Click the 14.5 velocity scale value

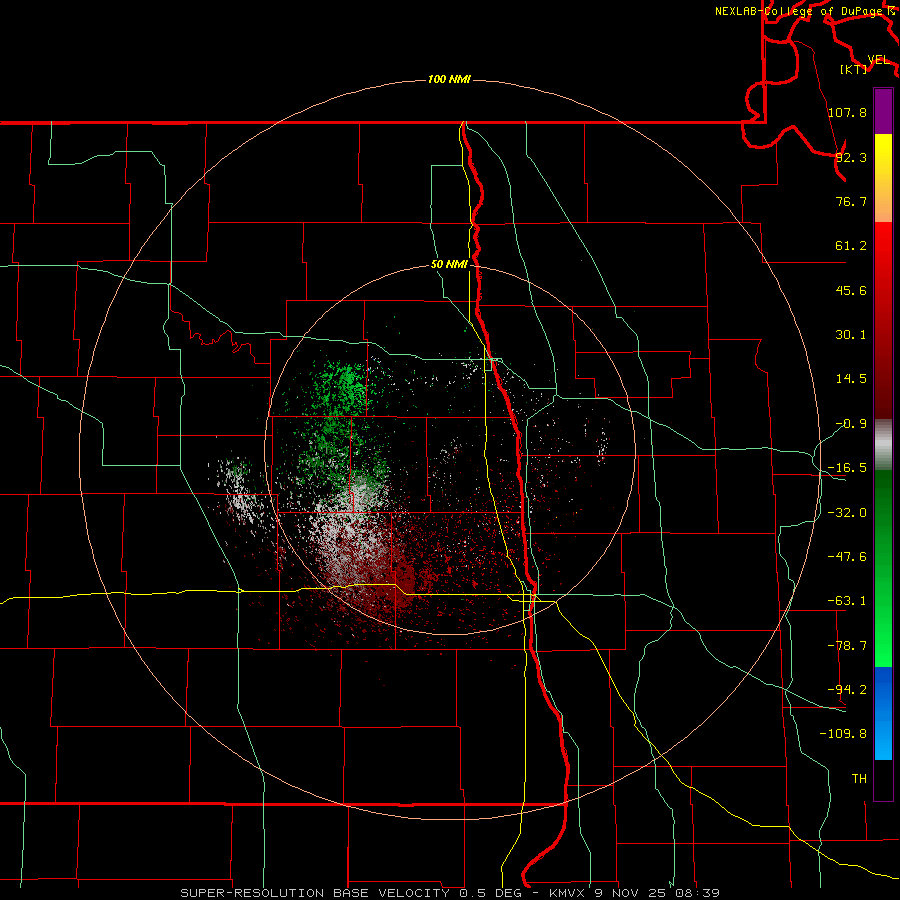pyautogui.click(x=851, y=379)
